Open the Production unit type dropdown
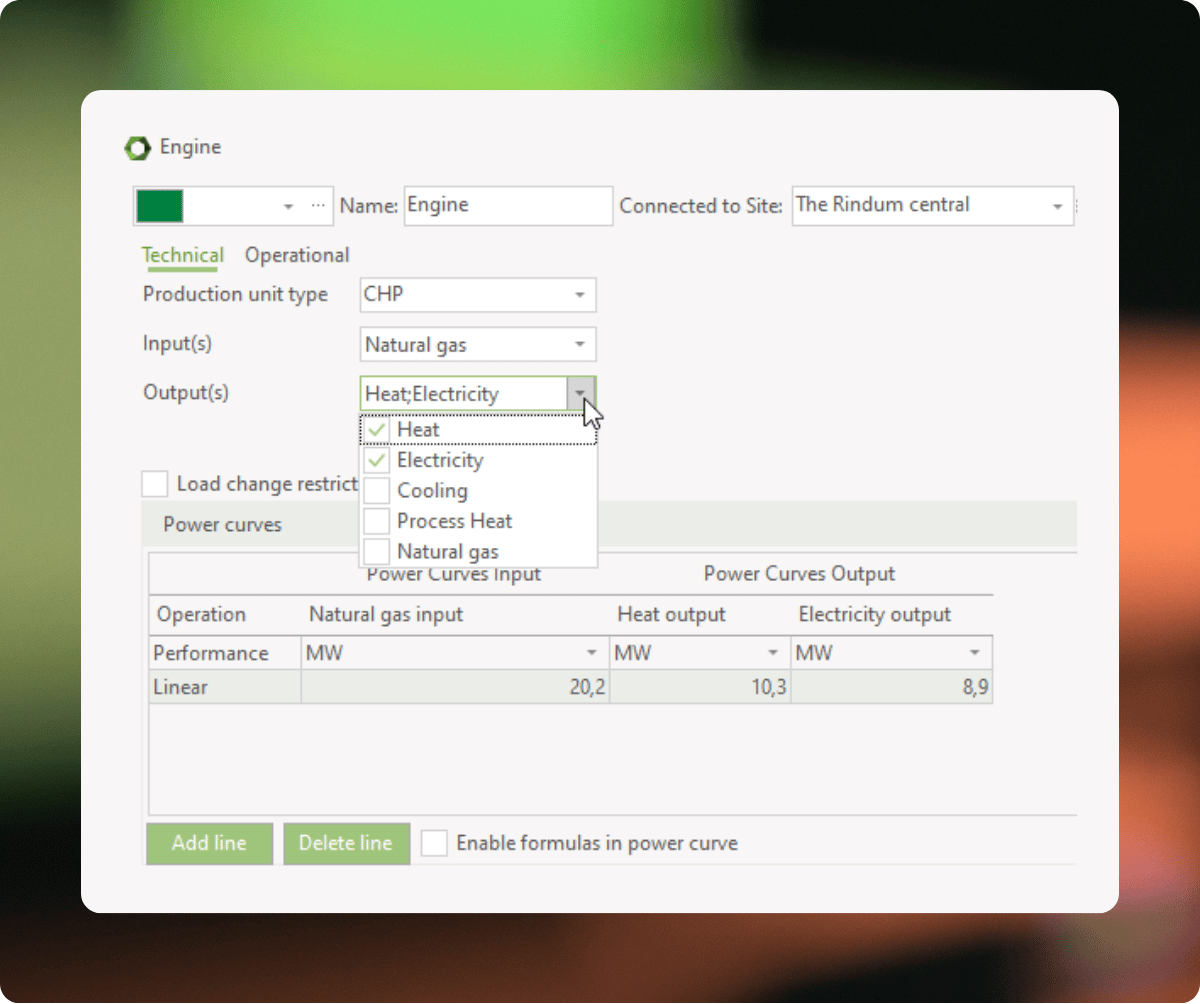Viewport: 1200px width, 1004px height. pos(580,294)
